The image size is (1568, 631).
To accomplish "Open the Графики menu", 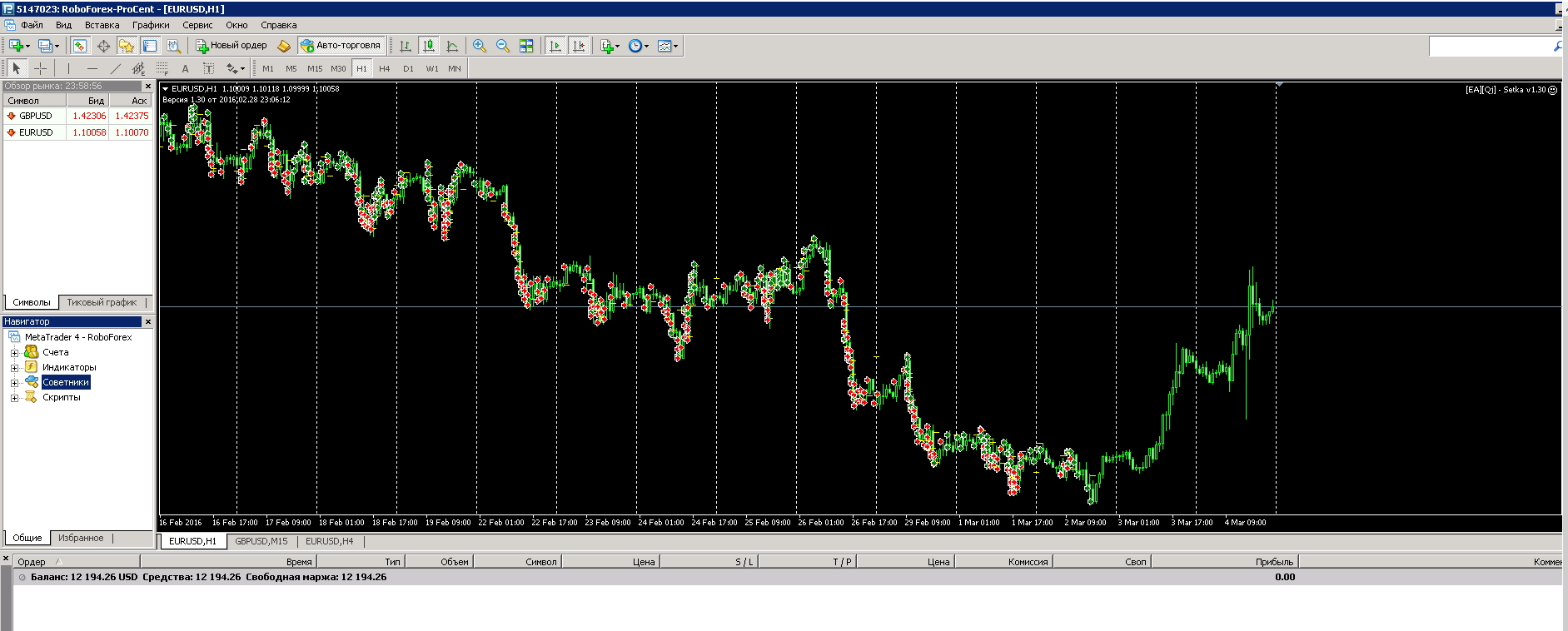I will (151, 25).
